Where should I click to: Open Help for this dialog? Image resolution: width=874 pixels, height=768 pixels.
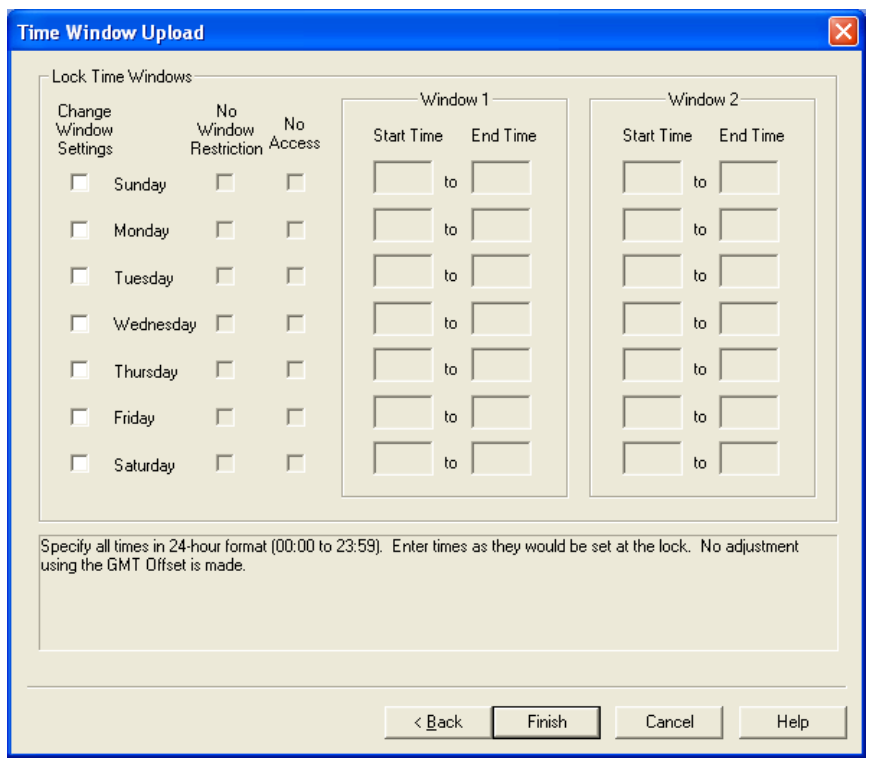[792, 722]
